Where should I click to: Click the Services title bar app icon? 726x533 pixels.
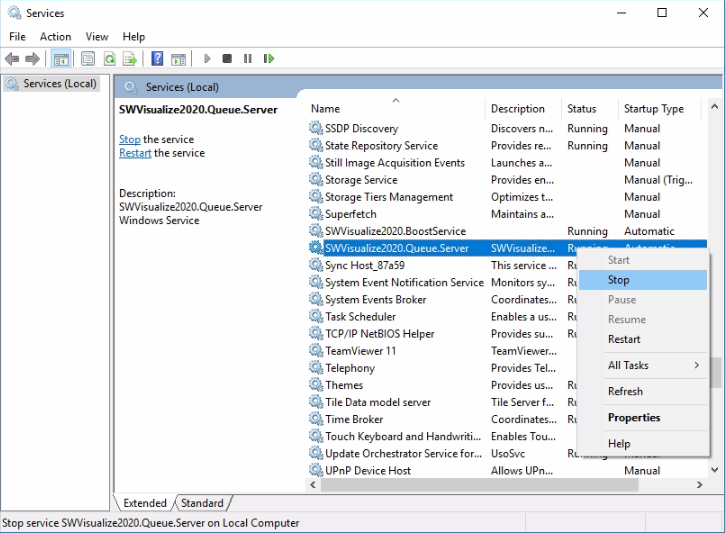14,13
